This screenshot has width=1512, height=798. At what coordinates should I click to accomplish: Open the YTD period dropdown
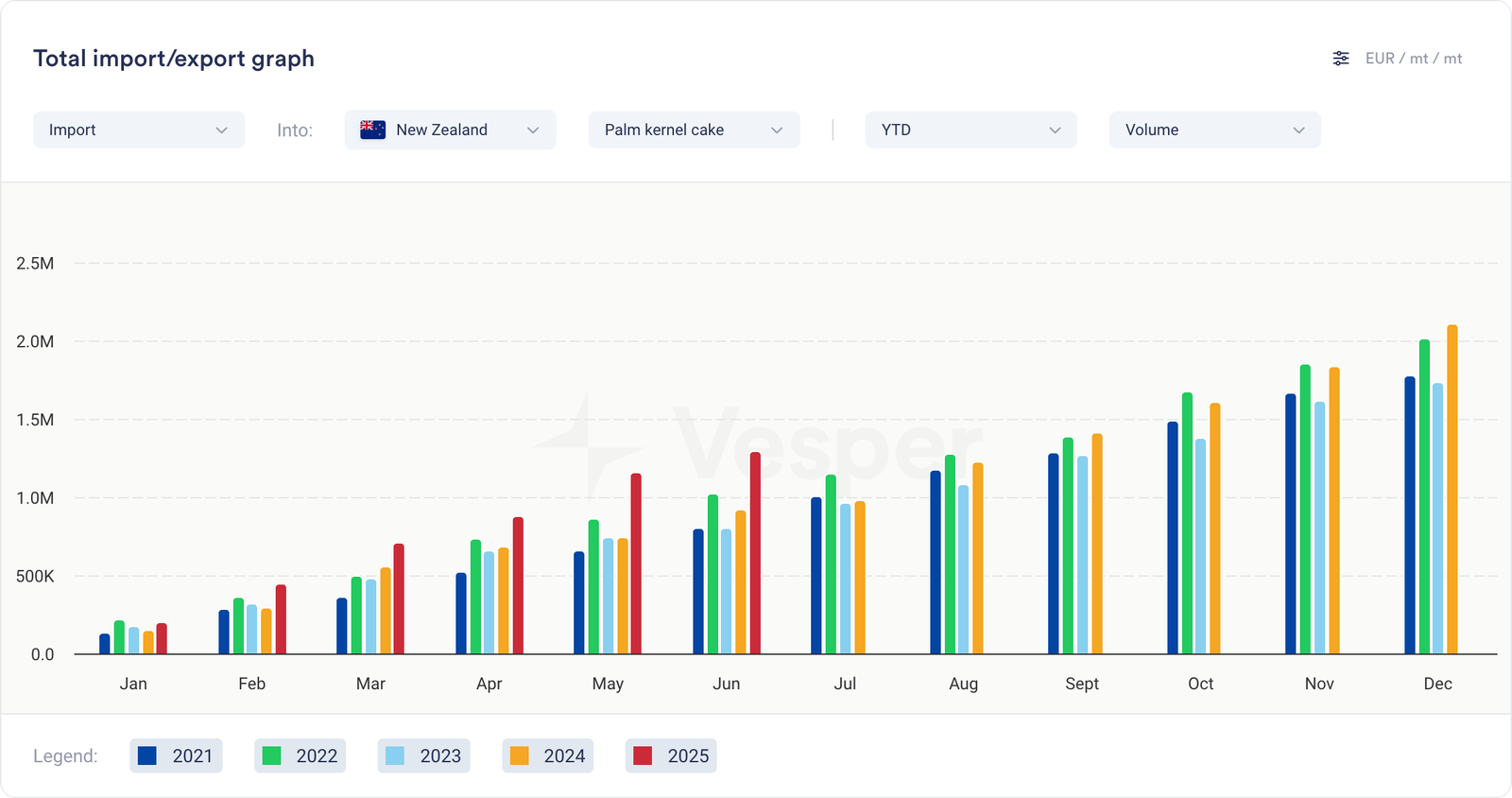point(971,130)
